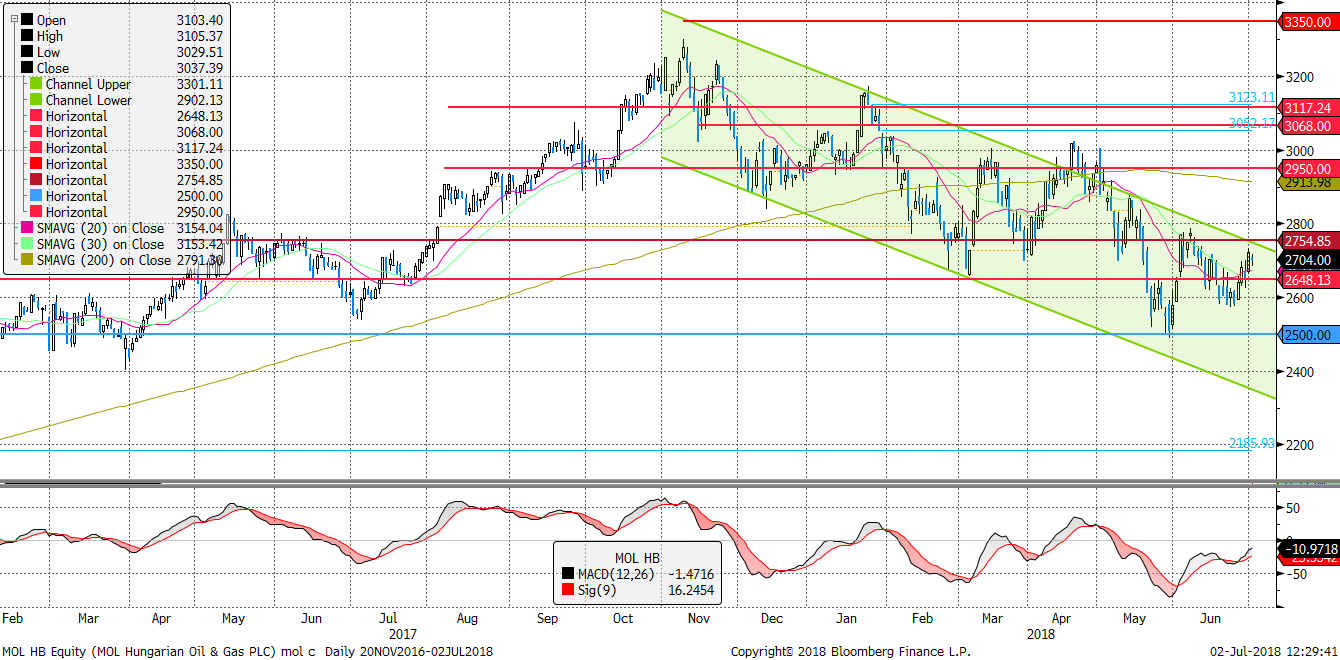This screenshot has height=660, width=1340.
Task: Click the olive 2913.98 axis tag
Action: click(x=1308, y=182)
